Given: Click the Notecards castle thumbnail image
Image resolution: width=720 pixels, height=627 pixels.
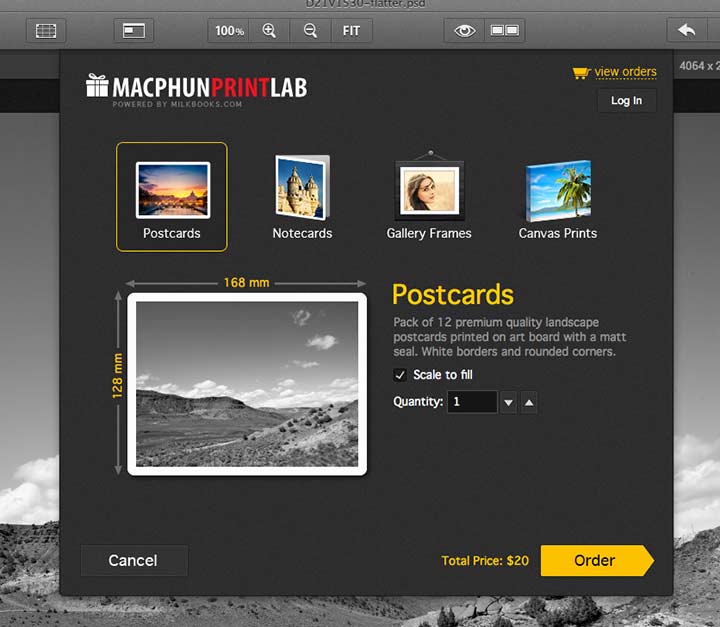Looking at the screenshot, I should click(303, 187).
